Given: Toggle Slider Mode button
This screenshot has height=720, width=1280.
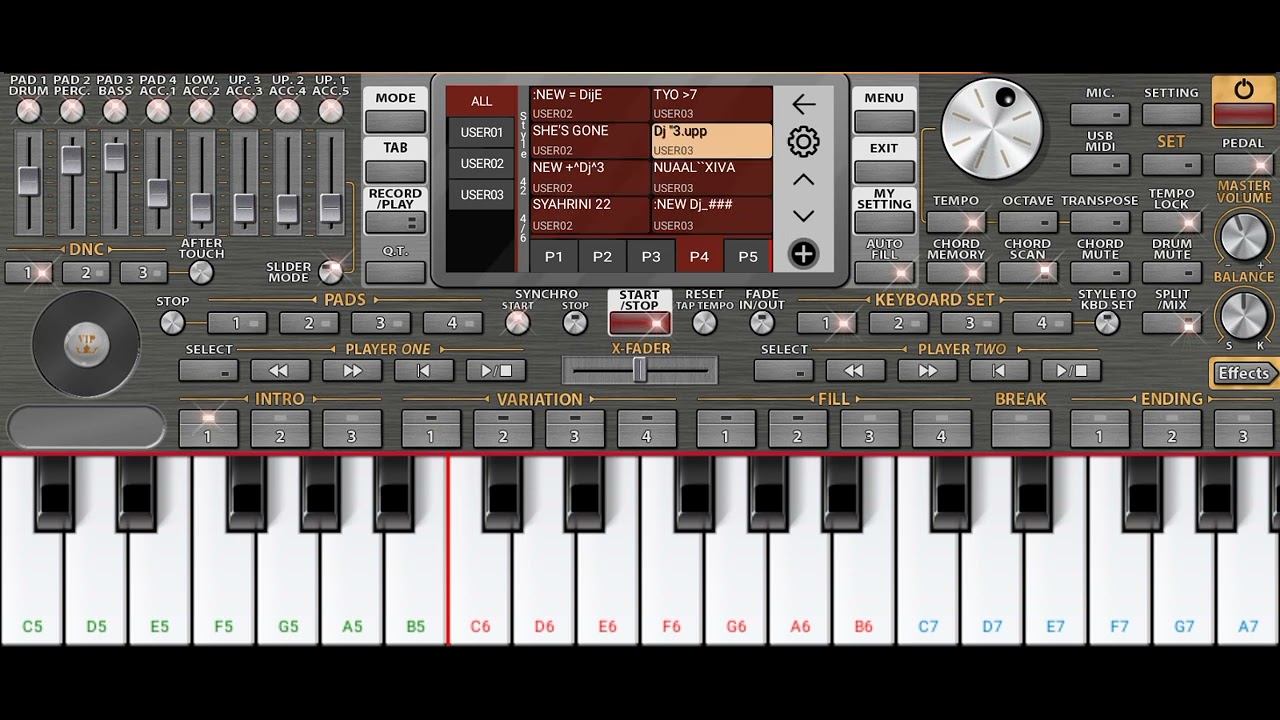Looking at the screenshot, I should pos(330,271).
